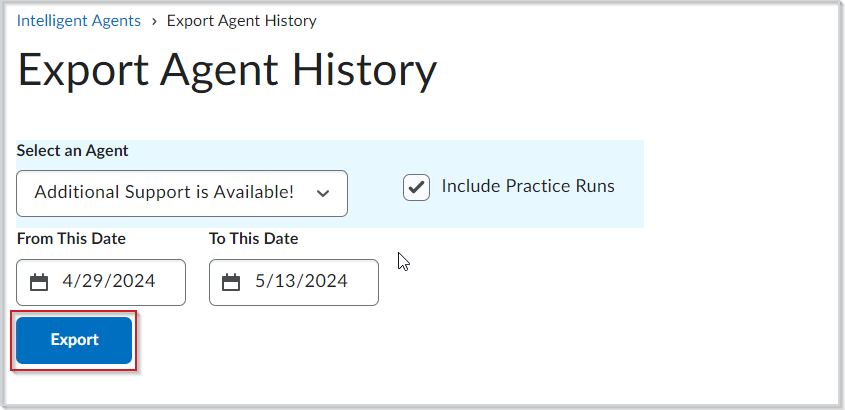Click the Include Practice Runs label text
This screenshot has height=410, width=845.
[x=528, y=186]
